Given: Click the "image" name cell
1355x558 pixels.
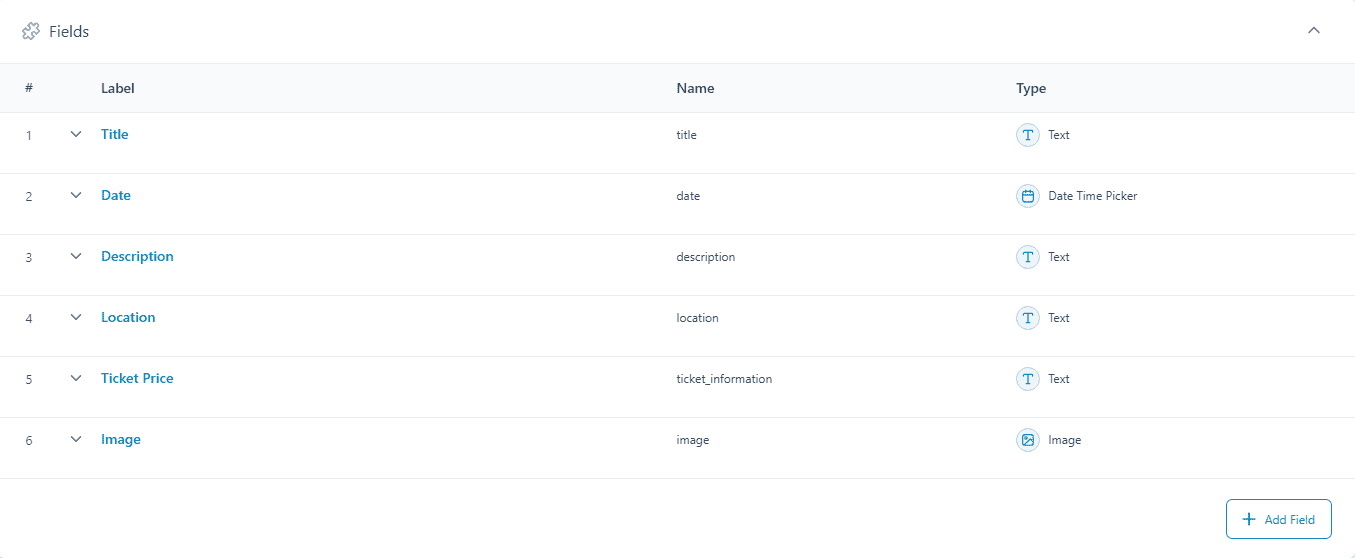Looking at the screenshot, I should click(x=693, y=440).
